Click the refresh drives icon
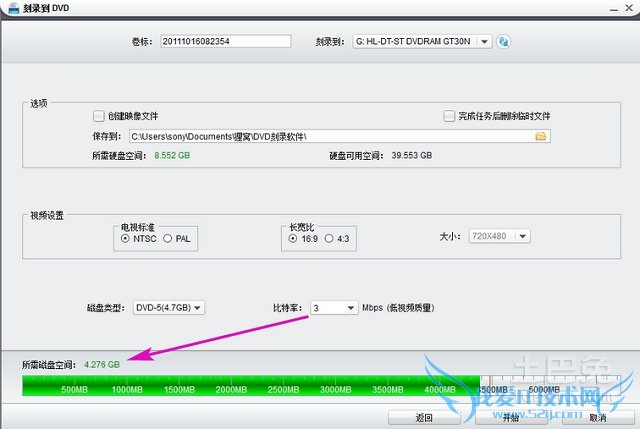This screenshot has width=640, height=429. point(503,42)
